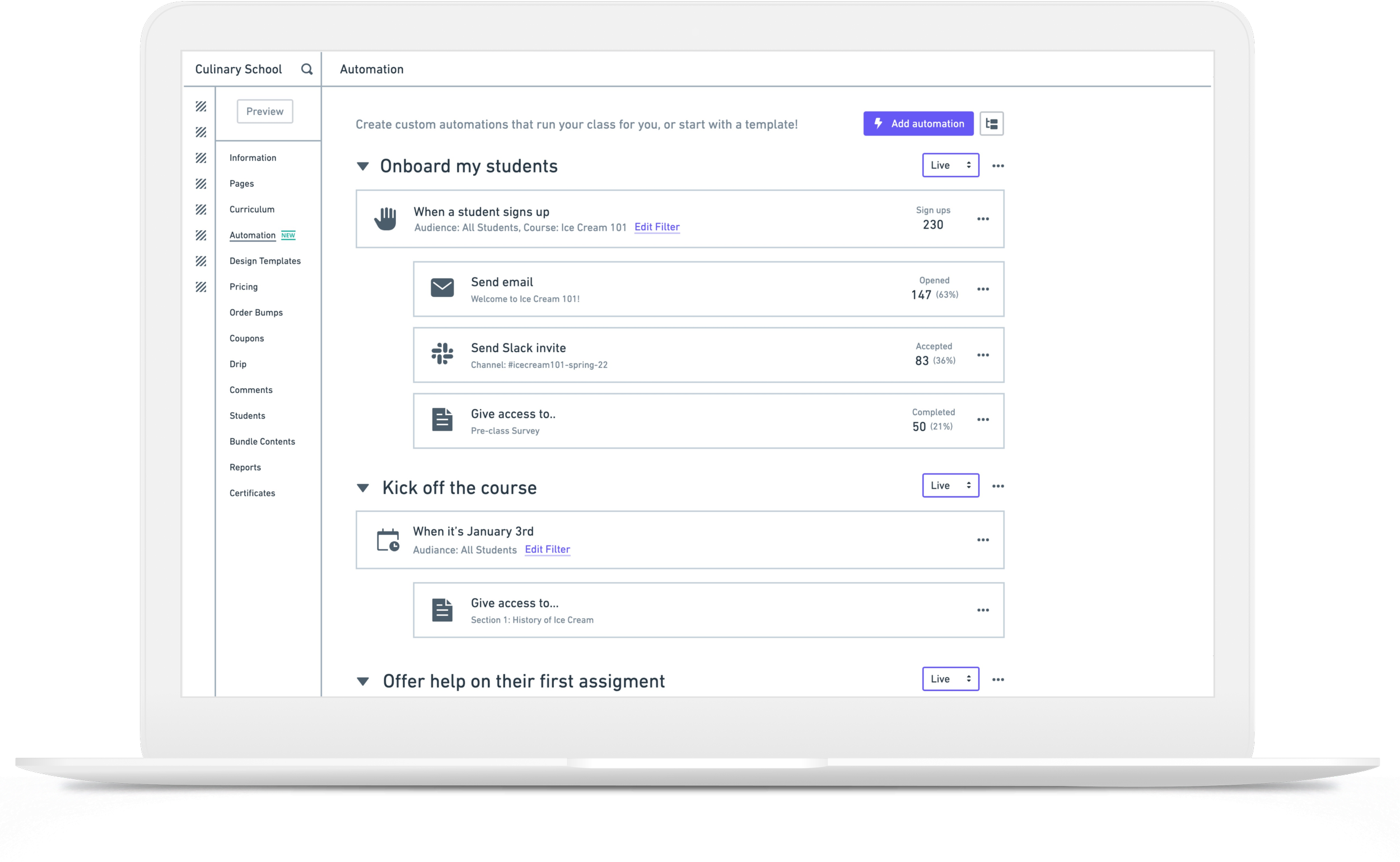Open options menu for Onboard my students
1400x862 pixels.
(997, 166)
